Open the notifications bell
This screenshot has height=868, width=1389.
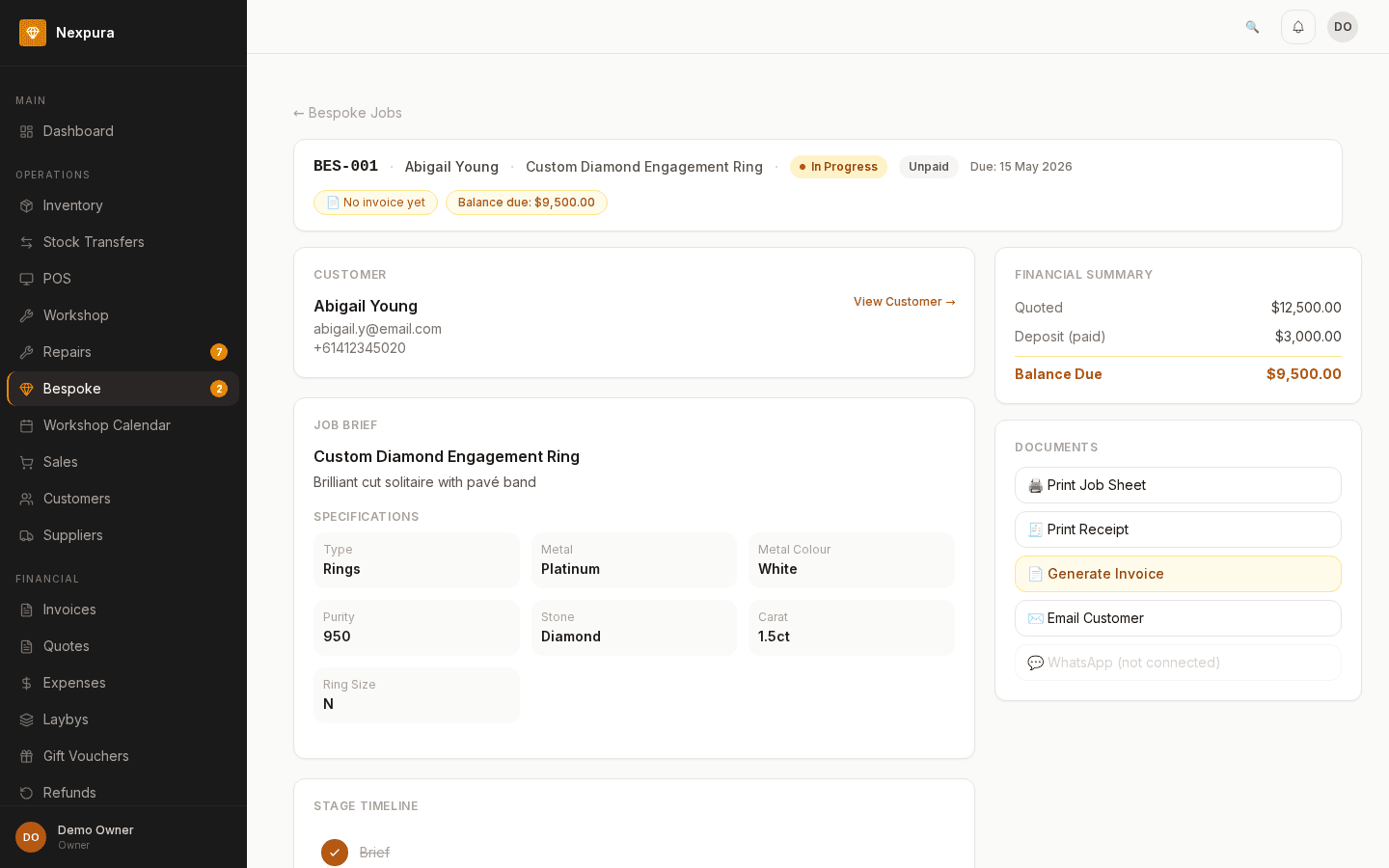1298,27
